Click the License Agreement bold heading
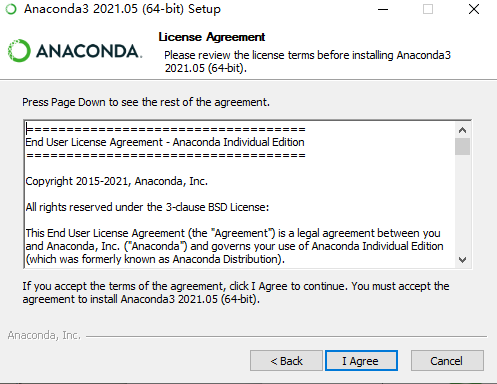Image resolution: width=497 pixels, height=384 pixels. point(212,37)
